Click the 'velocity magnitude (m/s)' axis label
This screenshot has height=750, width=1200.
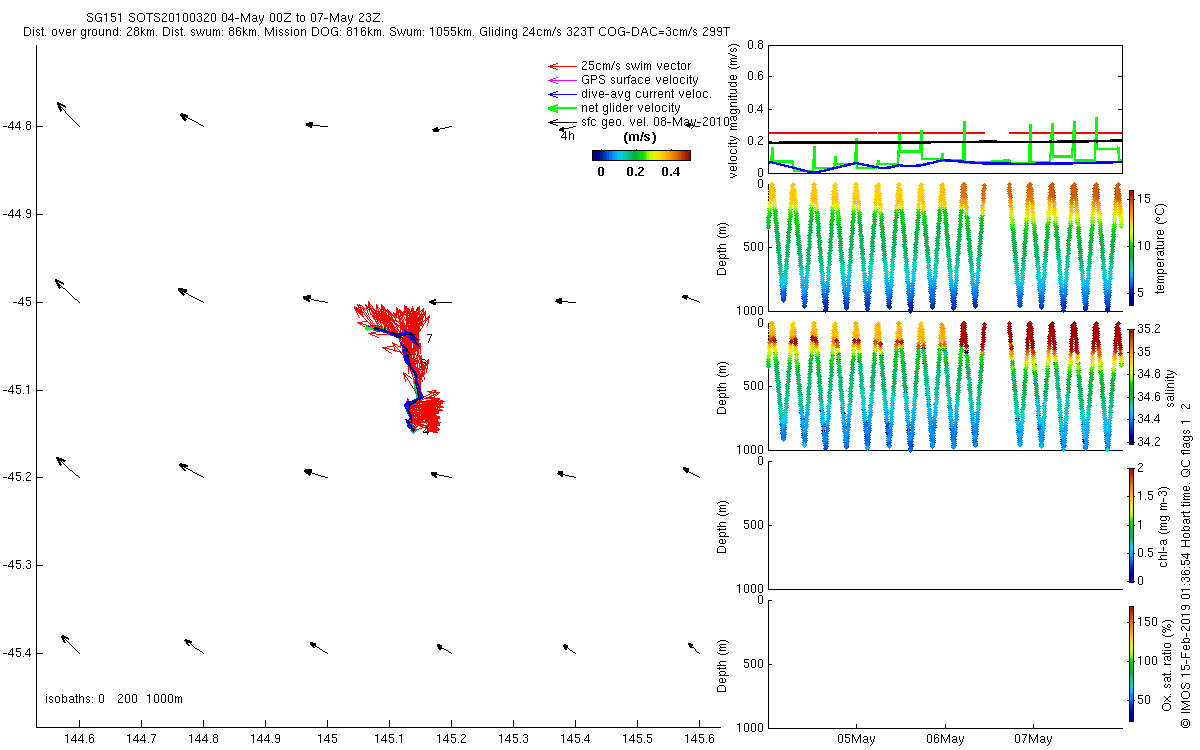pyautogui.click(x=735, y=111)
